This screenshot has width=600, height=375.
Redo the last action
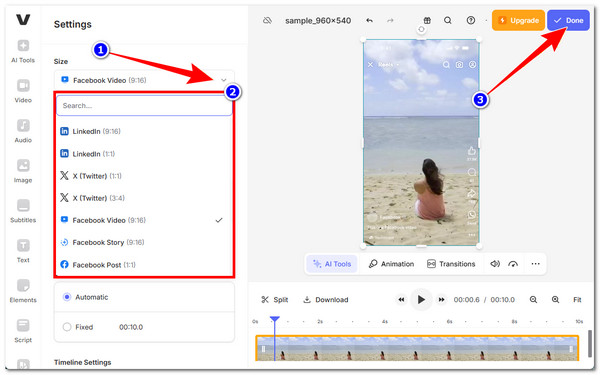(x=390, y=20)
